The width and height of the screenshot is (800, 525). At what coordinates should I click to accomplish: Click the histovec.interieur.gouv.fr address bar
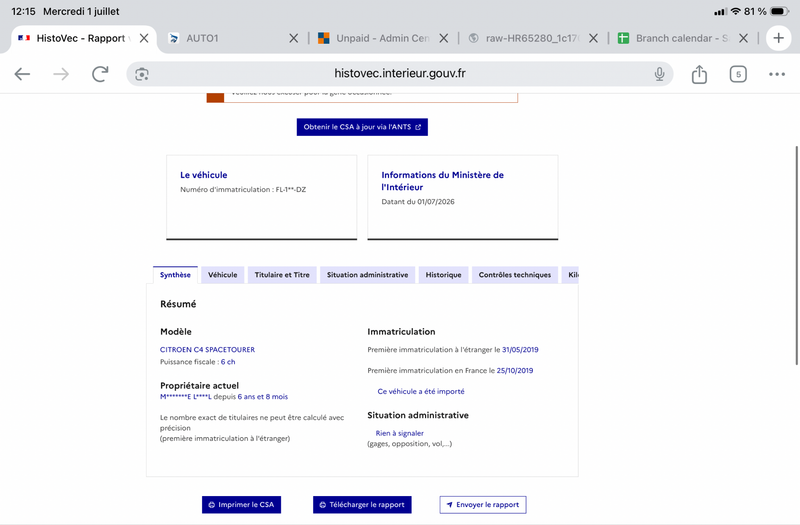[x=399, y=73]
